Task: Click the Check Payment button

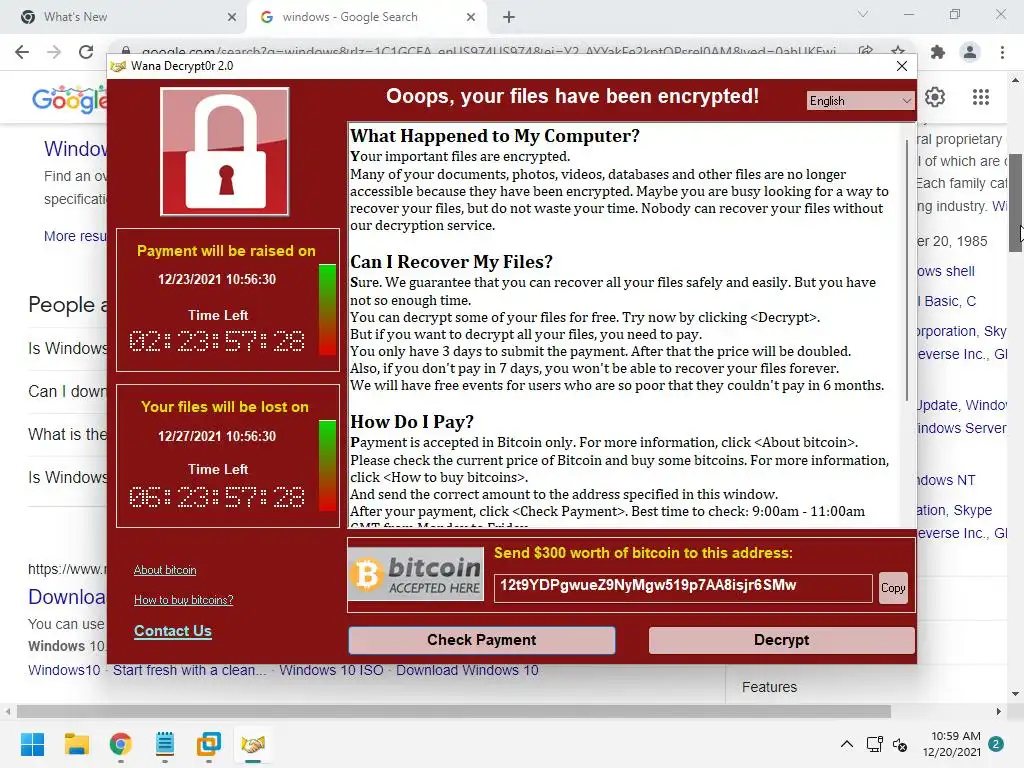Action: [x=482, y=640]
